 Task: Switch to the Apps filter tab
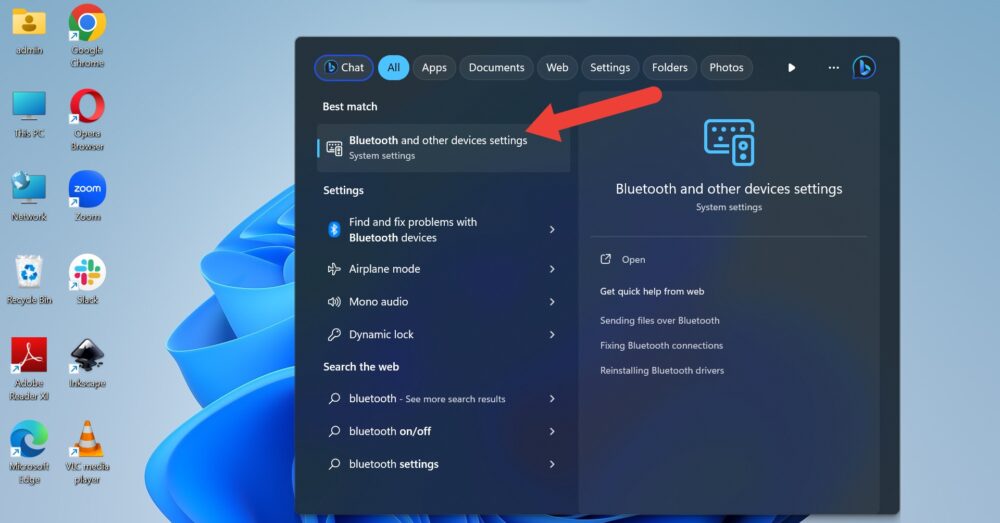(434, 68)
